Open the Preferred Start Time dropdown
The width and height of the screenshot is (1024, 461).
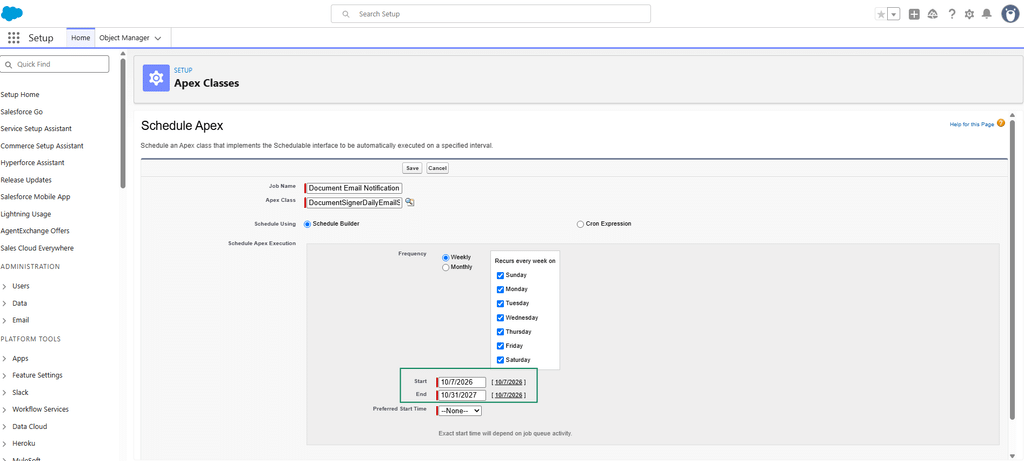pyautogui.click(x=460, y=411)
